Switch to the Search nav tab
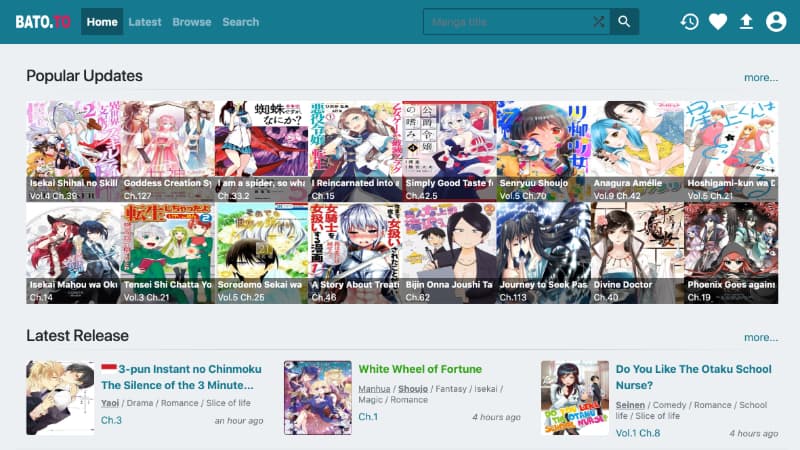The height and width of the screenshot is (450, 800). tap(240, 22)
